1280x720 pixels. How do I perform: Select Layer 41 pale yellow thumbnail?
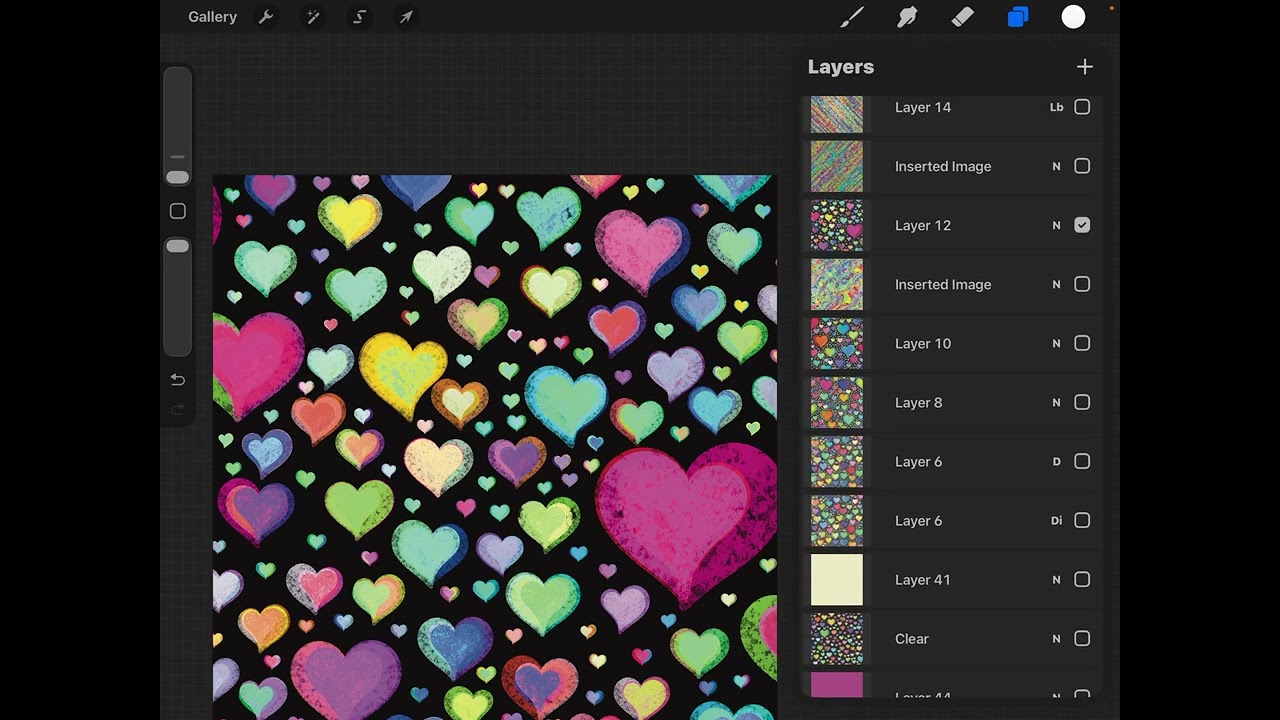(836, 579)
